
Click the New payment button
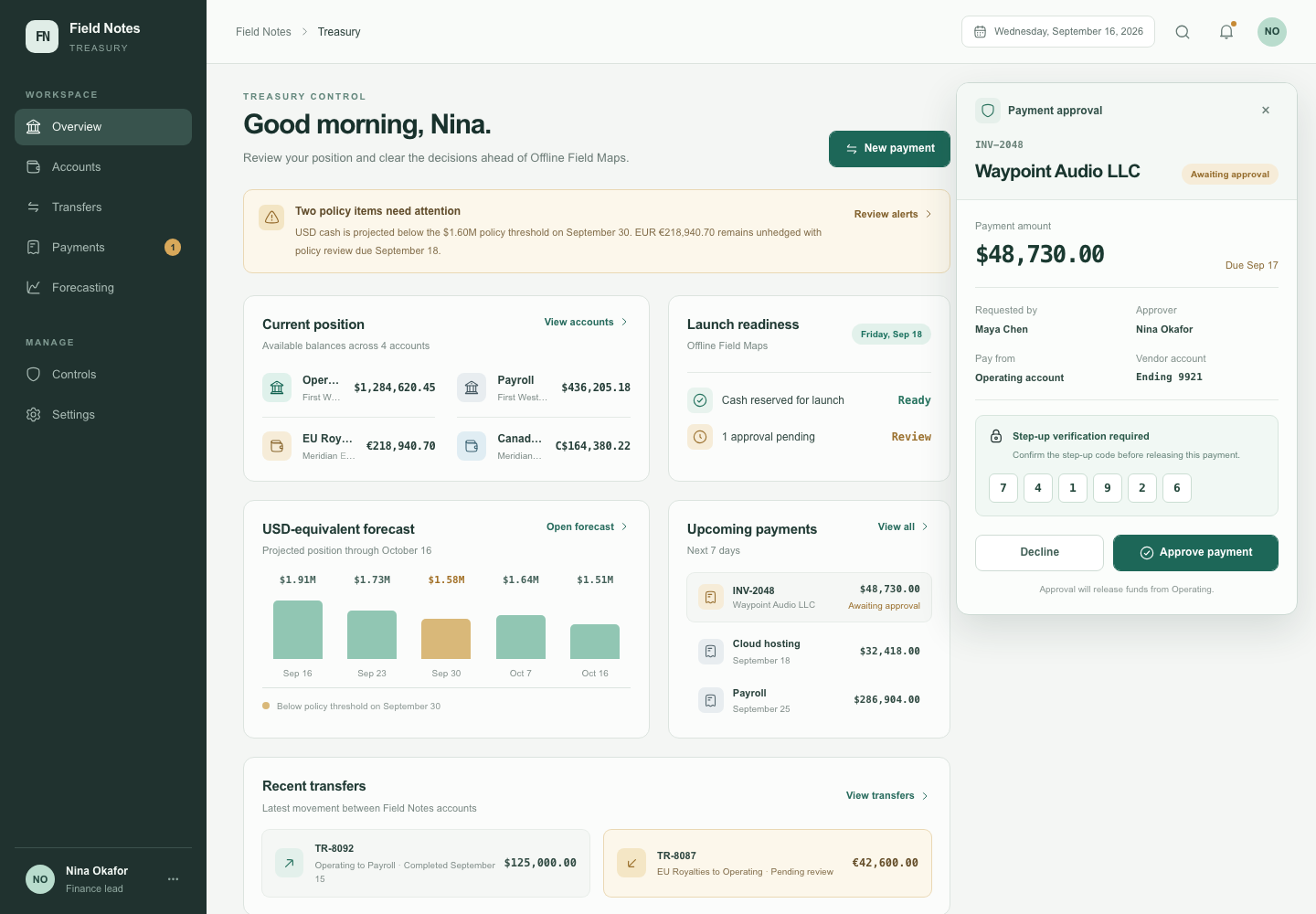[889, 149]
